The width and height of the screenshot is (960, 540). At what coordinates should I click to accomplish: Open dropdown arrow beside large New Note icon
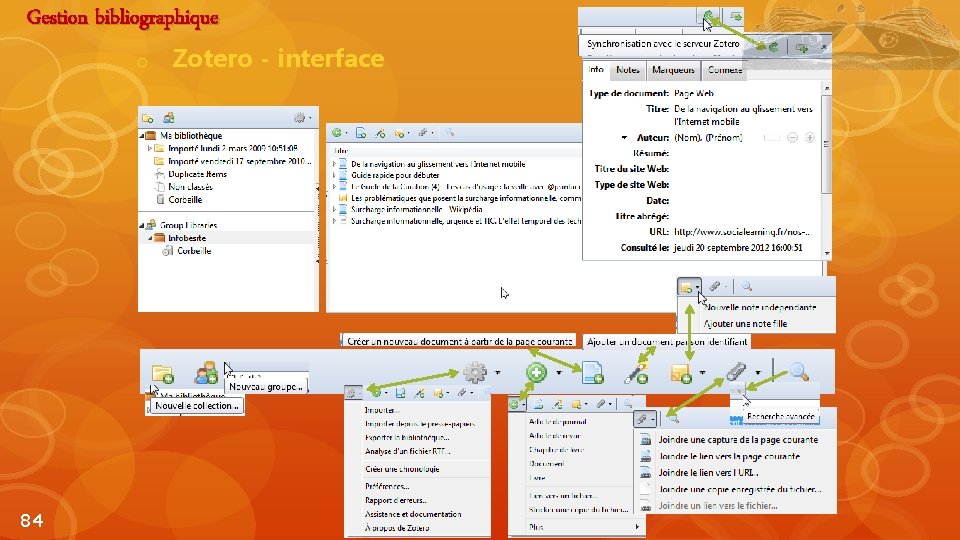coord(702,372)
